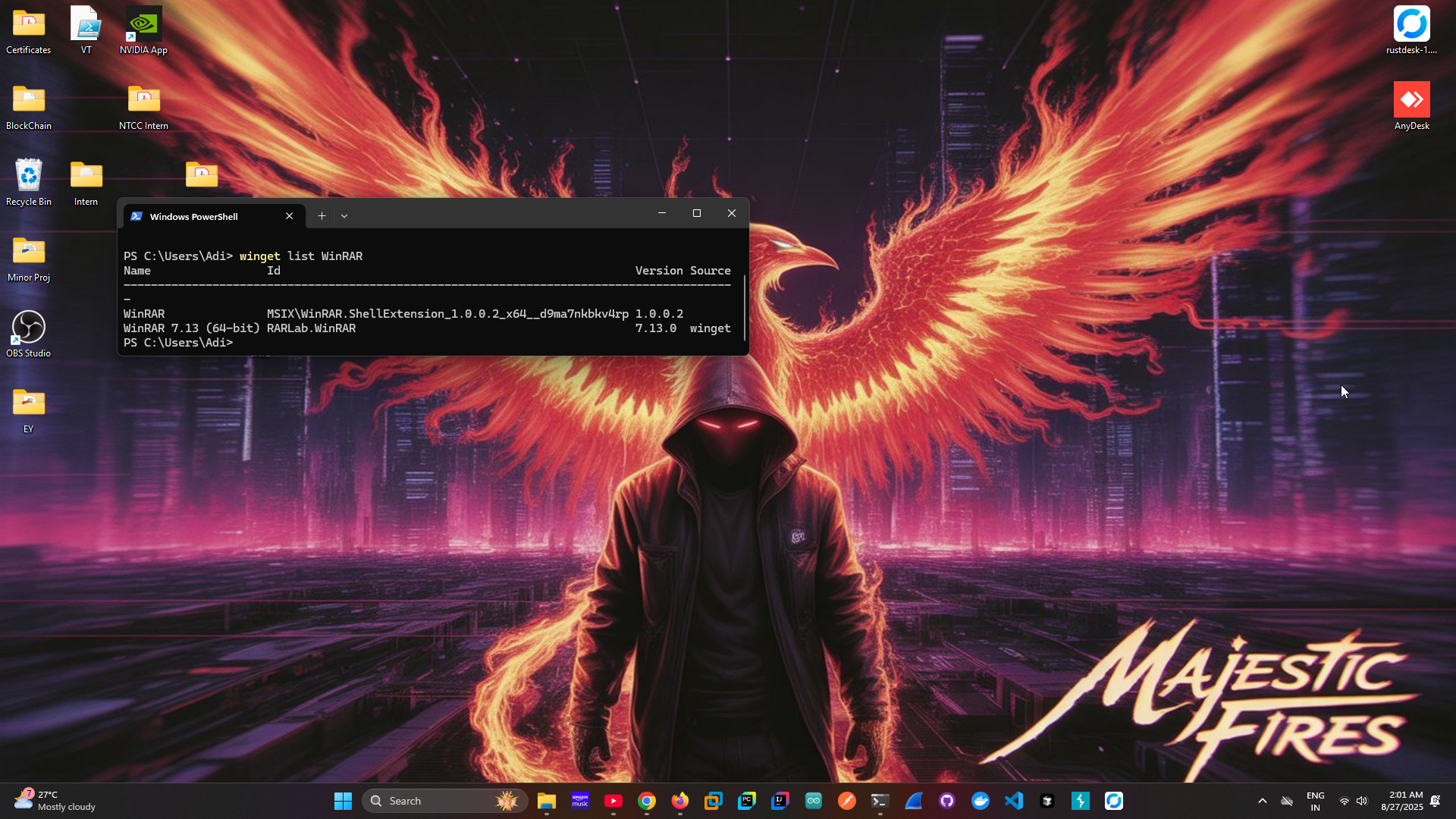Open Postman from the taskbar
The width and height of the screenshot is (1456, 819).
[847, 801]
